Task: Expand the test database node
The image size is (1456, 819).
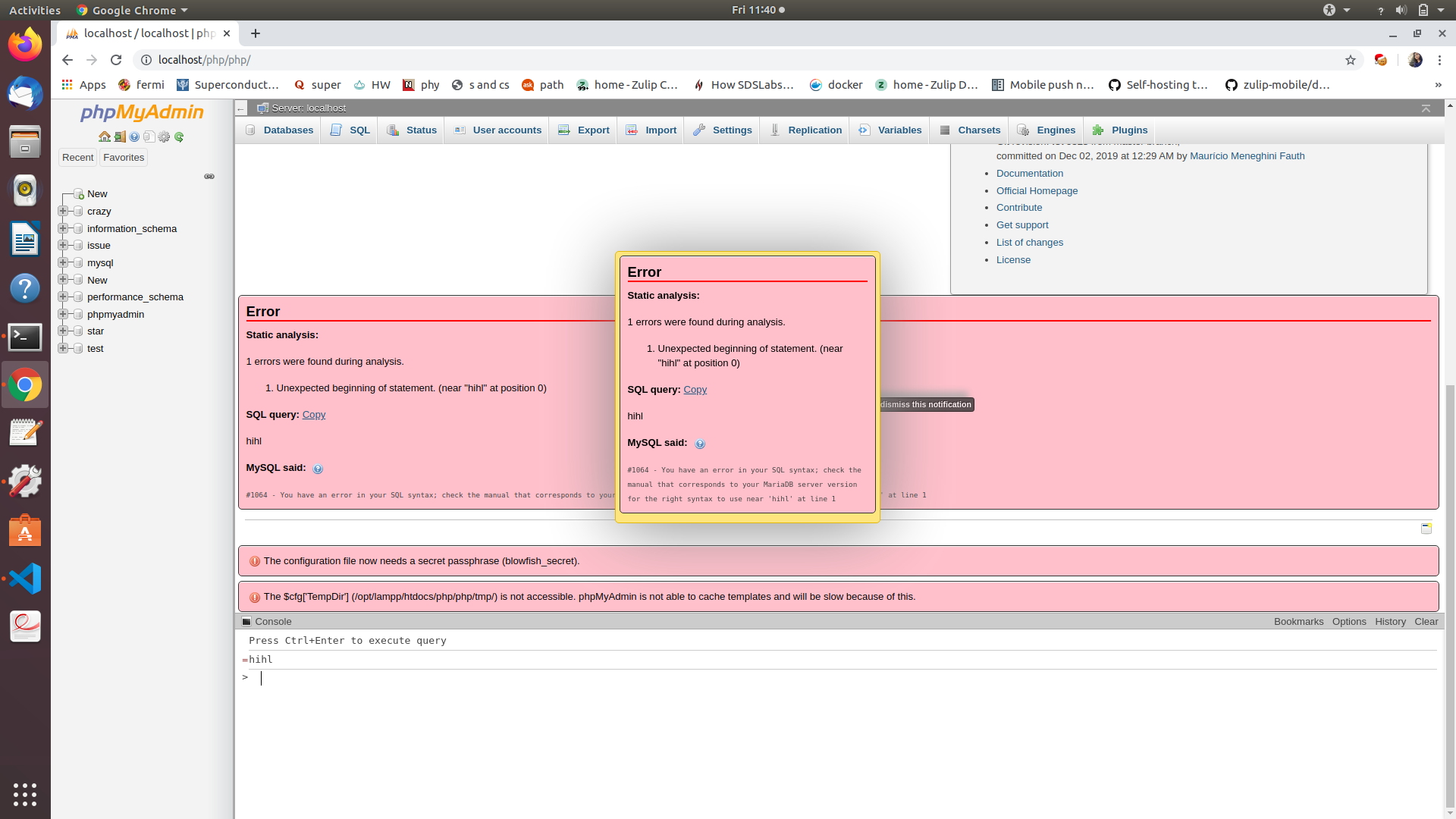Action: pos(64,348)
